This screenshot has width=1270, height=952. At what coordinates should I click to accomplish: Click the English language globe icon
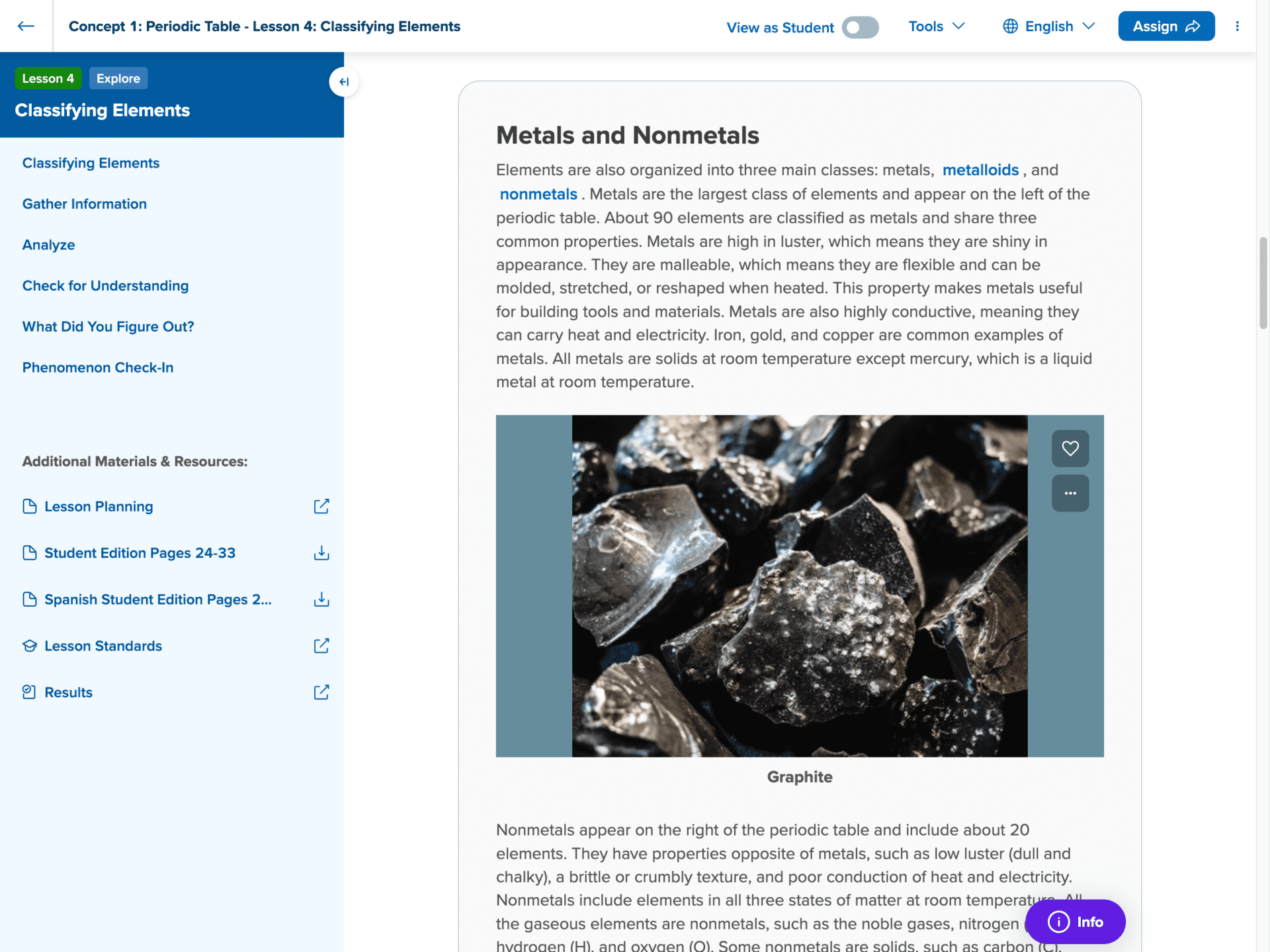[1011, 26]
